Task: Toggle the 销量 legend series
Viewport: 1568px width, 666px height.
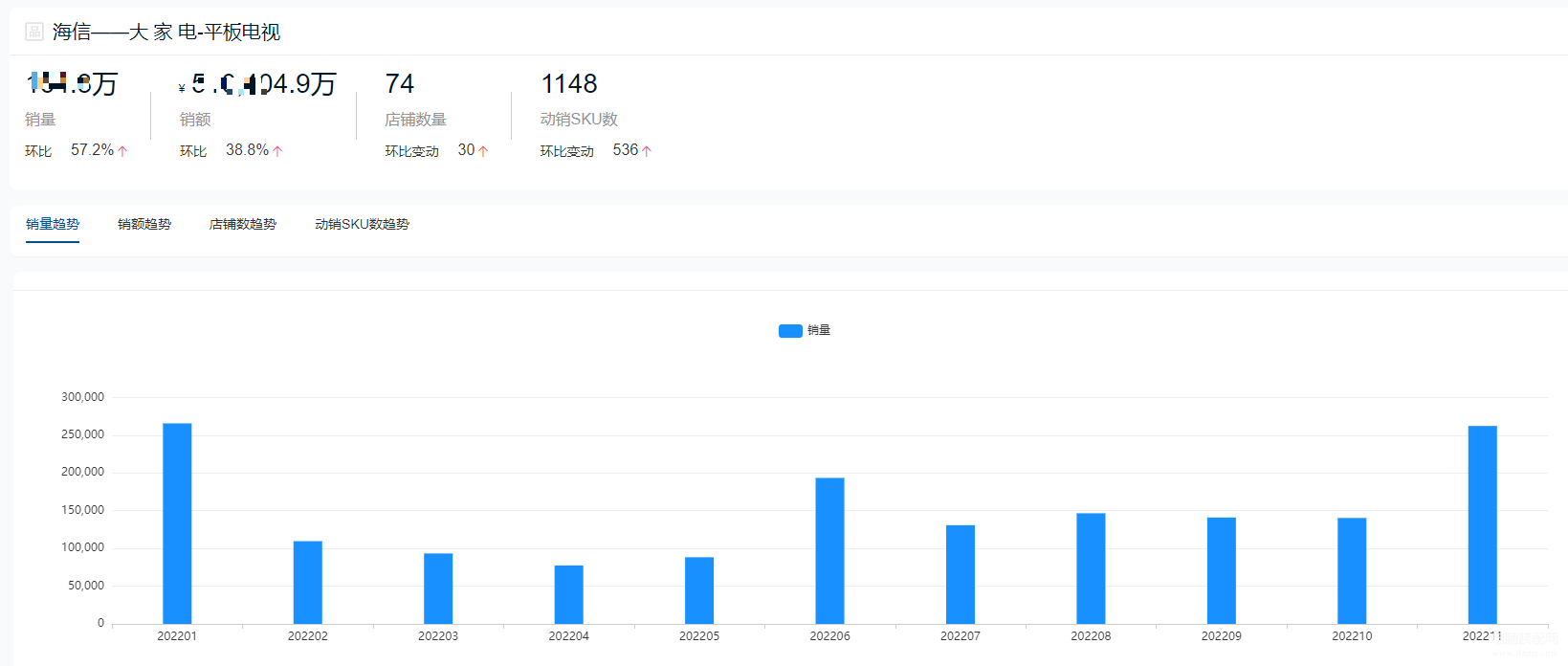Action: coord(805,330)
